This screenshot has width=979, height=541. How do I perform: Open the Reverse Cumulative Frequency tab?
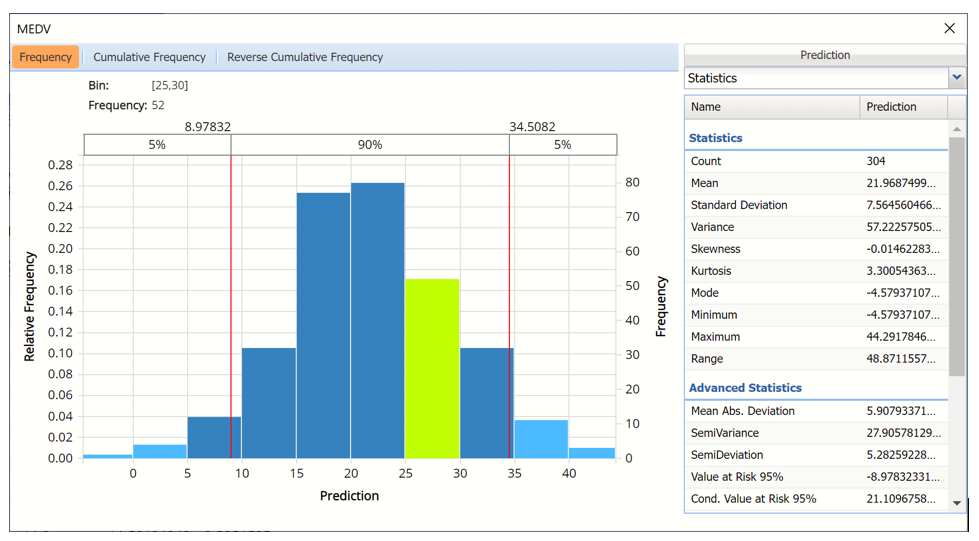click(x=305, y=57)
